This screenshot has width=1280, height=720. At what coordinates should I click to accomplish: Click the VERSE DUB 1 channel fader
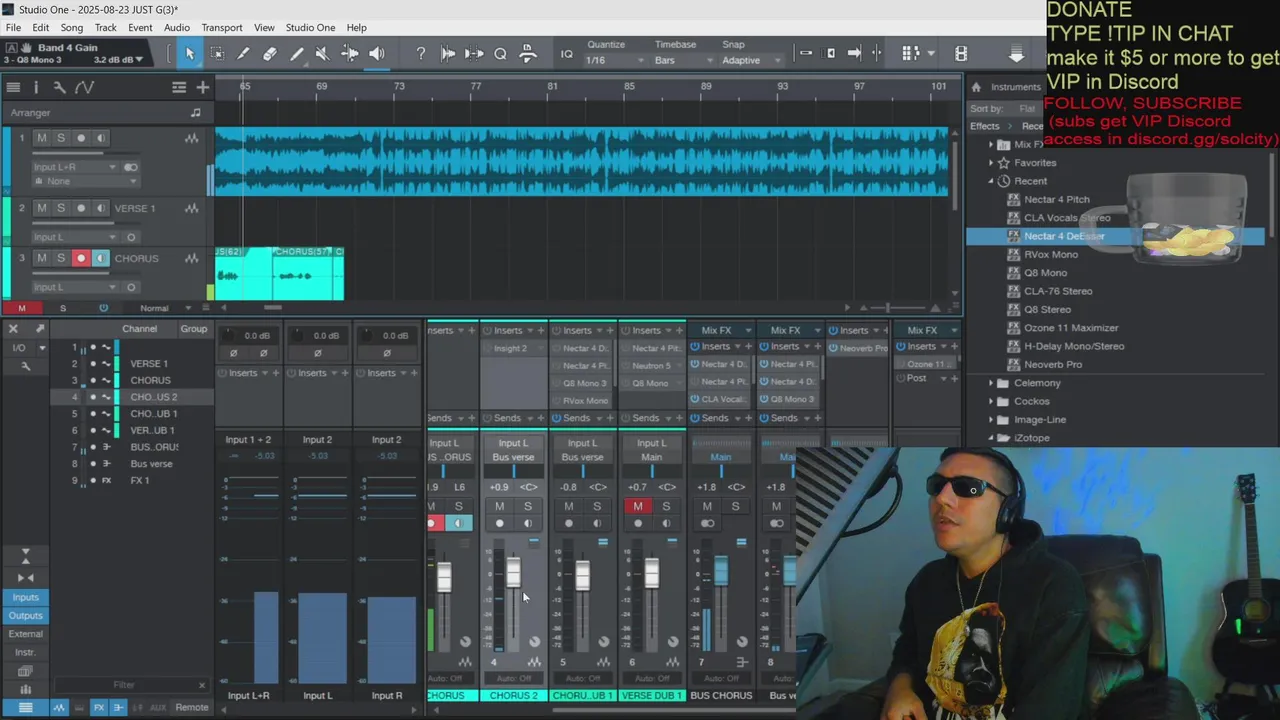click(x=652, y=573)
